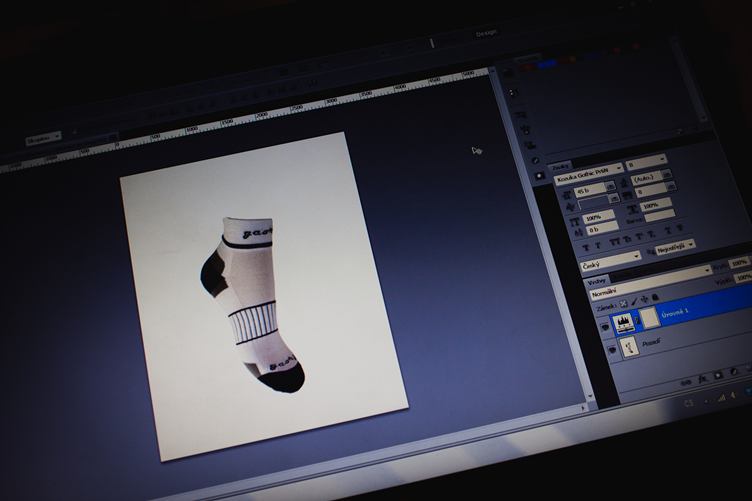Click the link layers icon at panel bottom

coord(686,383)
